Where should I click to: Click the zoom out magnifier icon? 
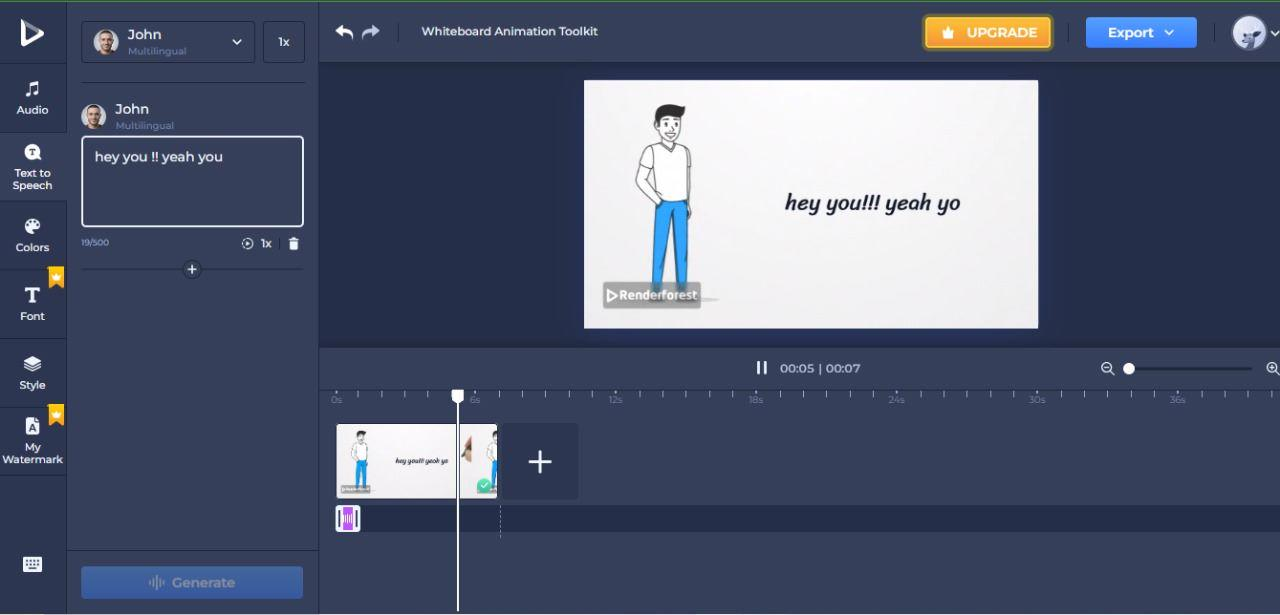(x=1107, y=369)
